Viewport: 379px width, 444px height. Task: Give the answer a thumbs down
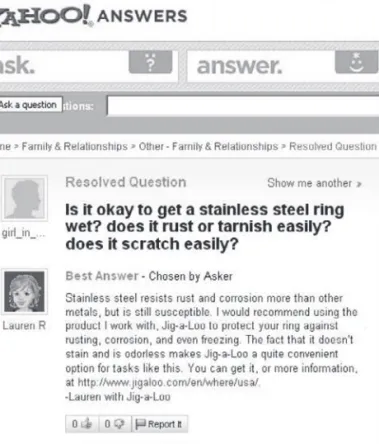coord(115,424)
